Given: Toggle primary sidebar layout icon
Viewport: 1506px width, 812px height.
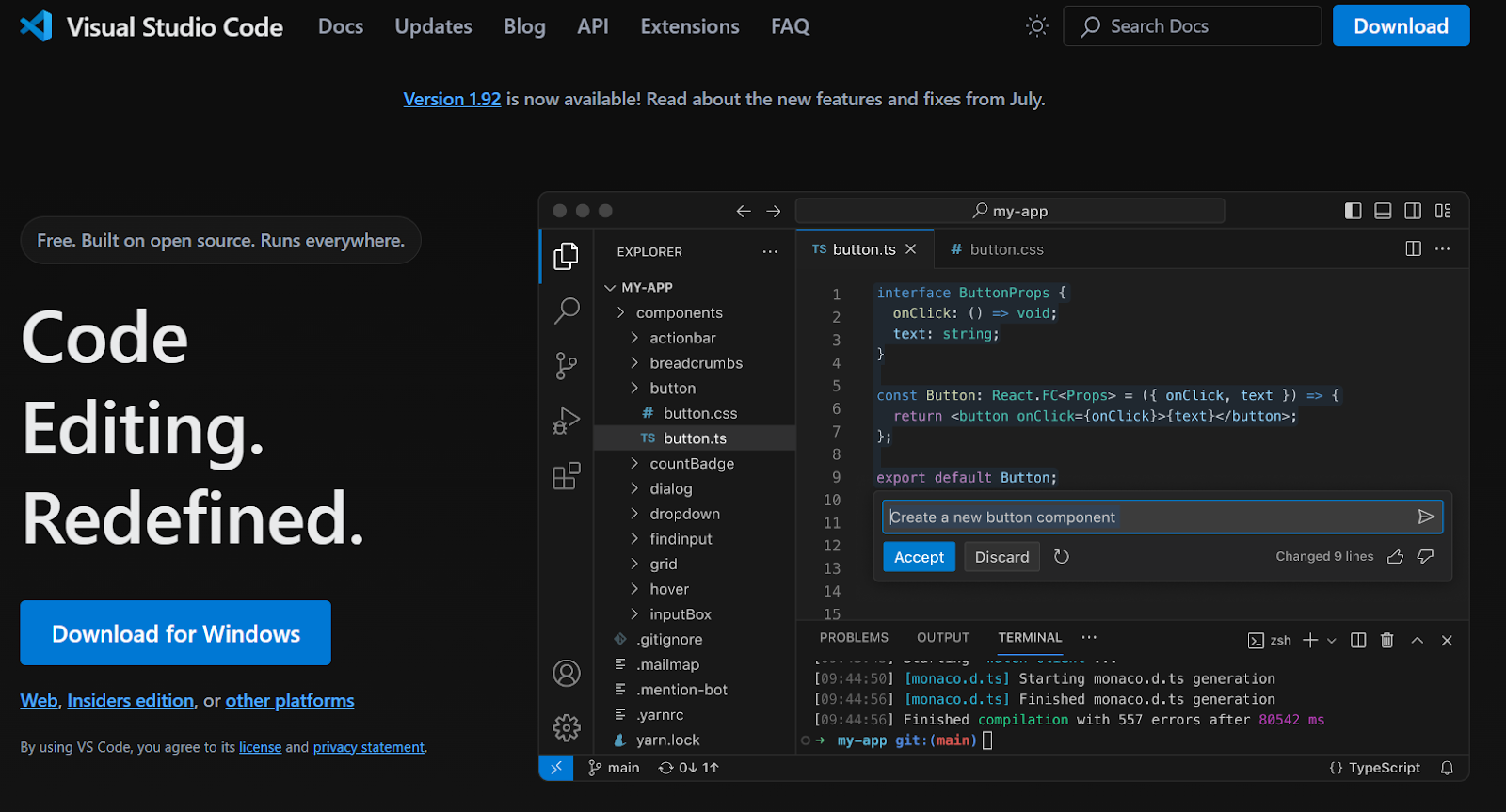Looking at the screenshot, I should click(x=1354, y=211).
